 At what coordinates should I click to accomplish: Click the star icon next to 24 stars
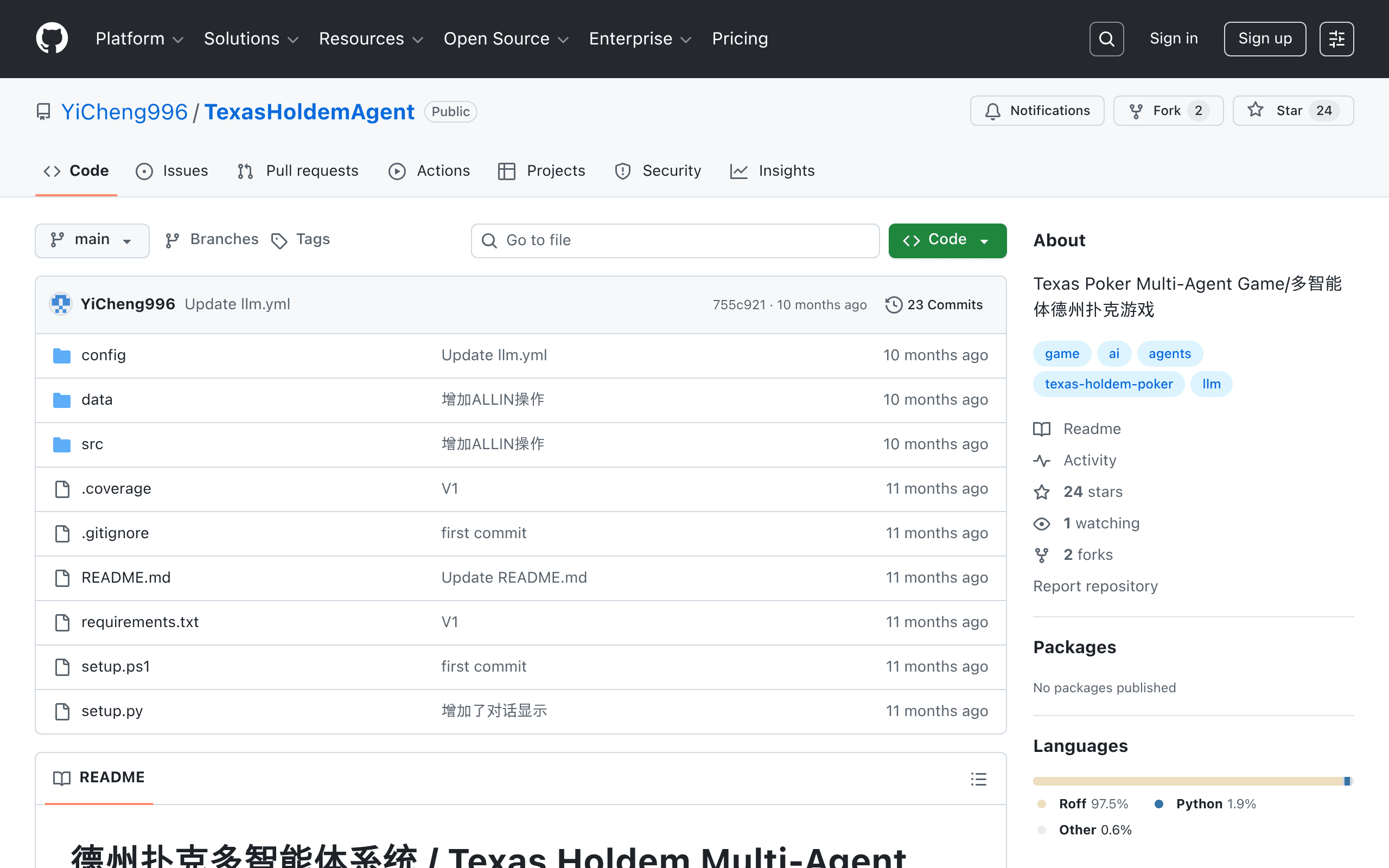(x=1042, y=492)
